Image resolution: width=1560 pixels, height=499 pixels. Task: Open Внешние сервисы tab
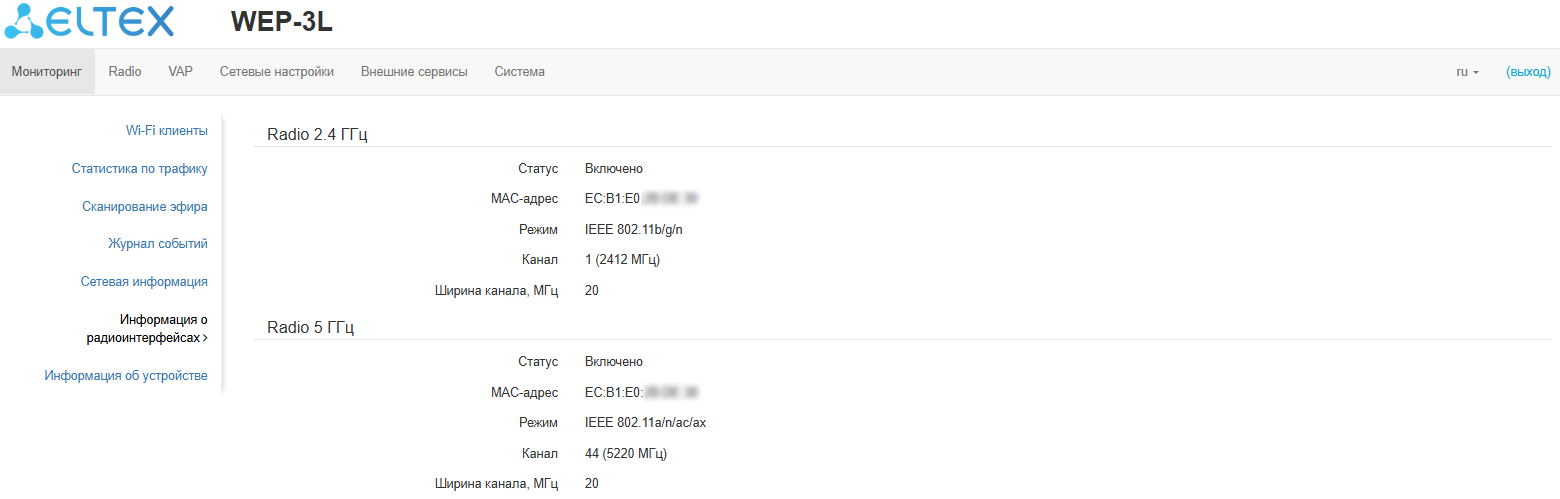[x=414, y=72]
